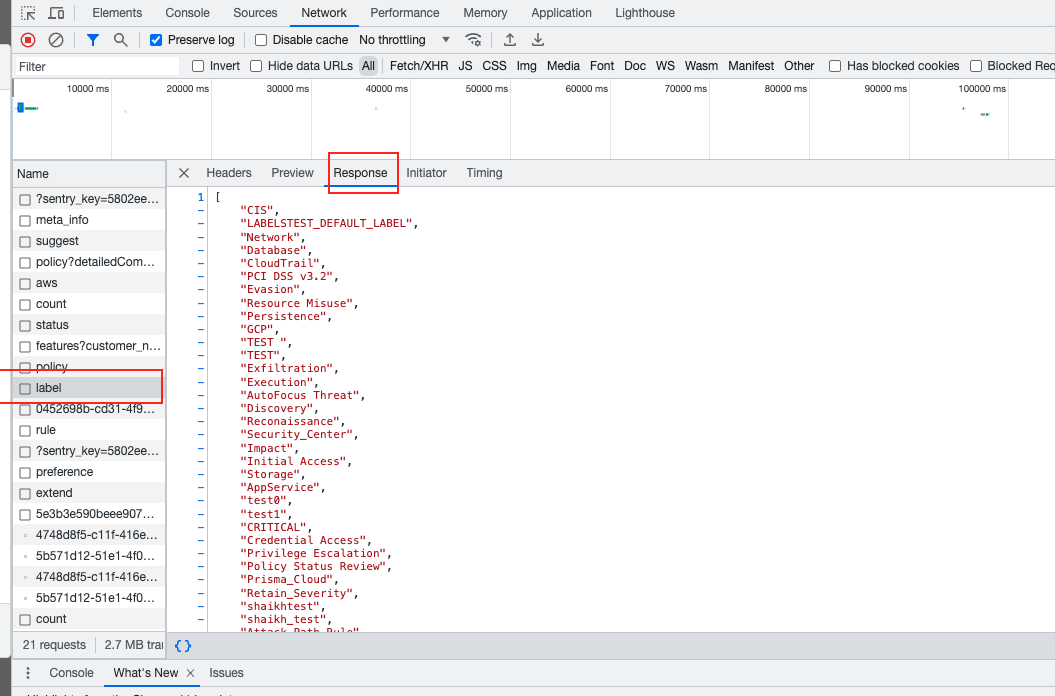Click the inspect element picker icon
The width and height of the screenshot is (1055, 696).
tap(28, 13)
